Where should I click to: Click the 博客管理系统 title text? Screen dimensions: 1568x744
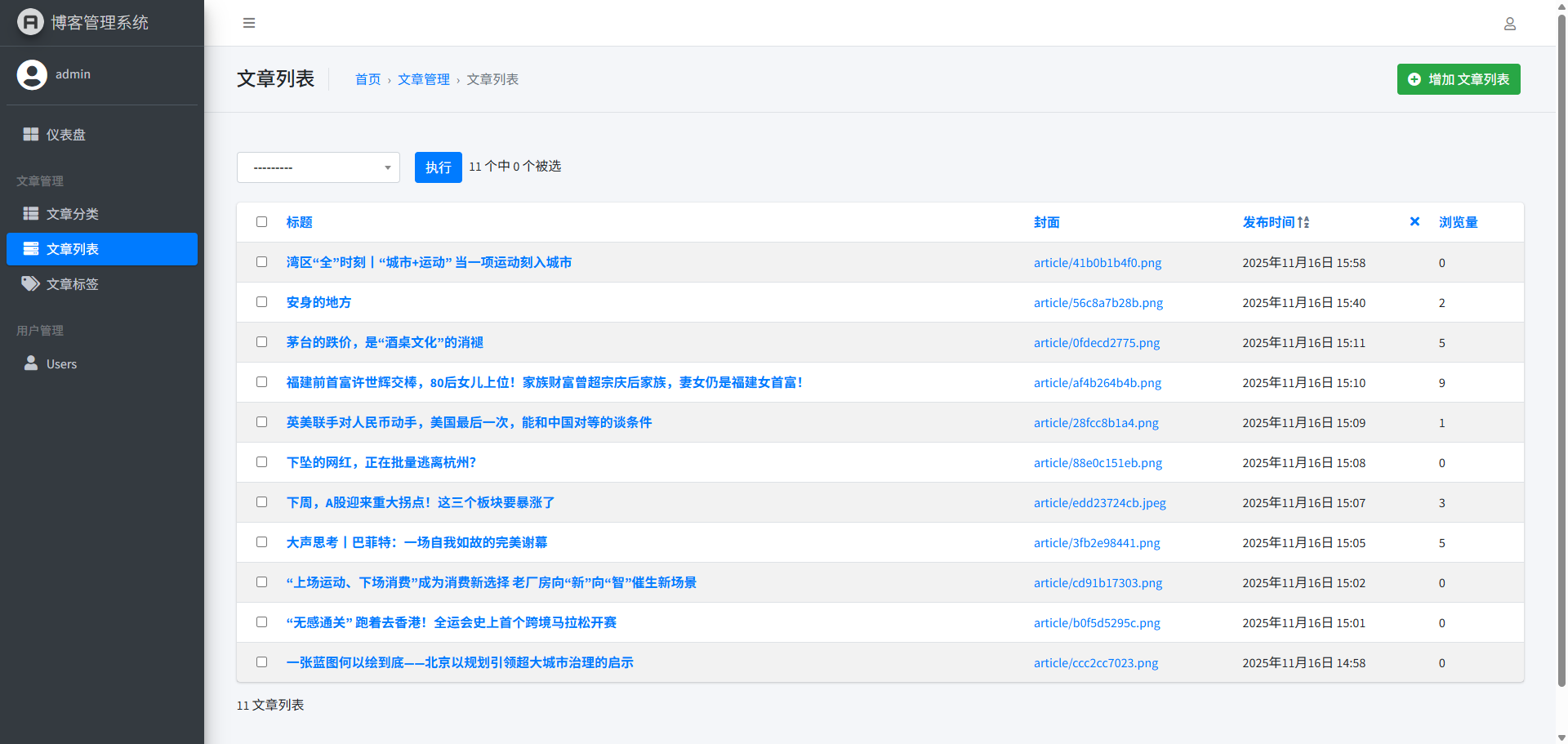pos(100,23)
